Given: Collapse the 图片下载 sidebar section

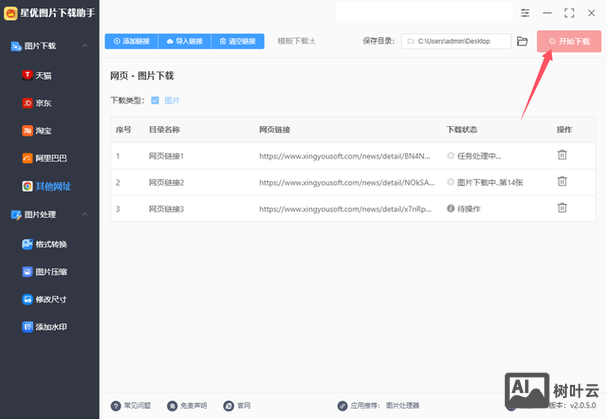Looking at the screenshot, I should [85, 46].
